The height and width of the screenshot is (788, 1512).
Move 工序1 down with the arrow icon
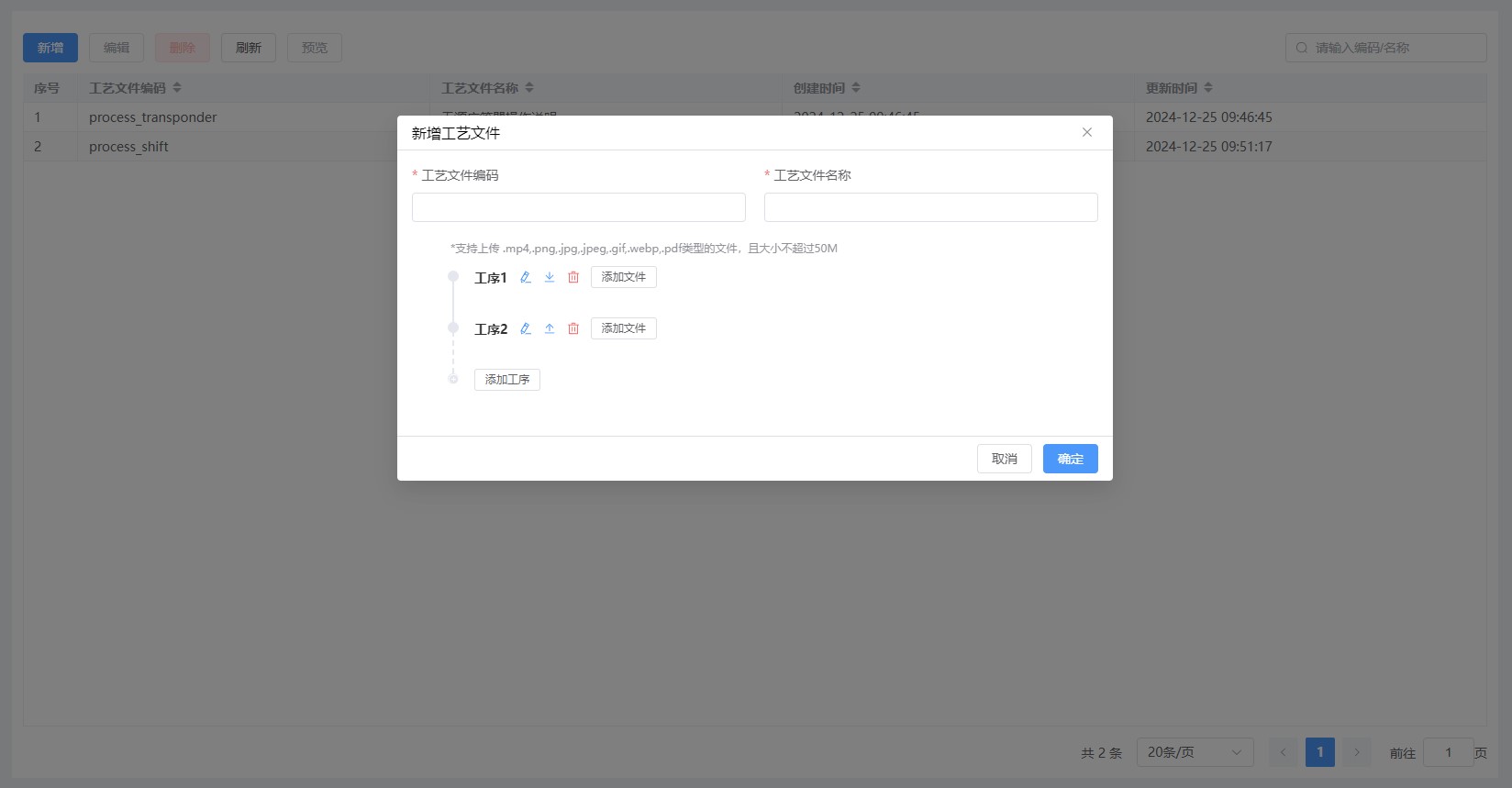[550, 277]
